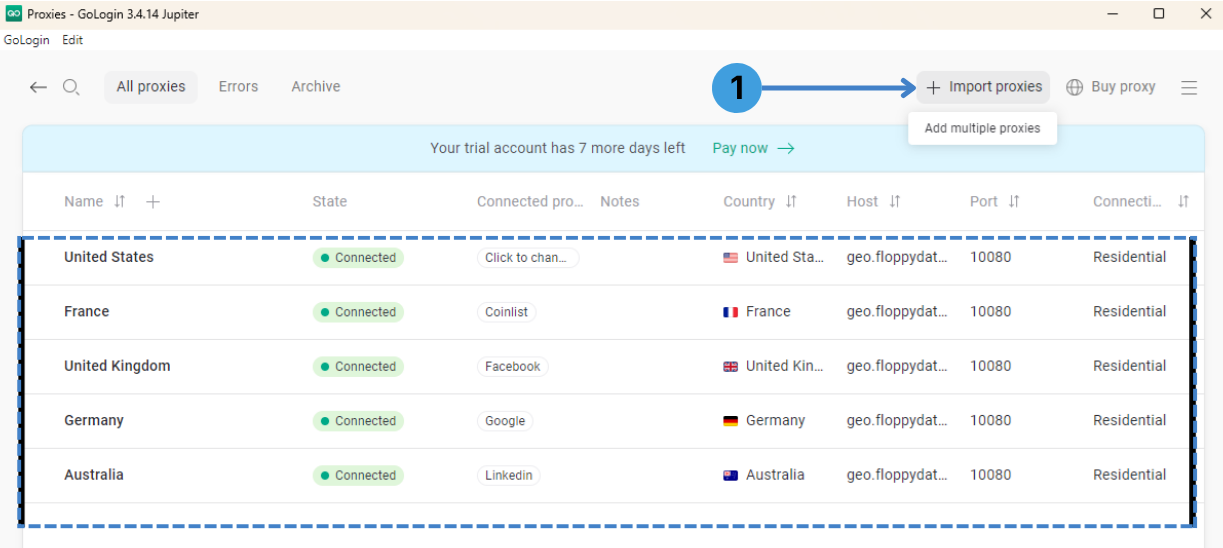Click the GoLogin app icon in title bar
1223x548 pixels.
14,14
